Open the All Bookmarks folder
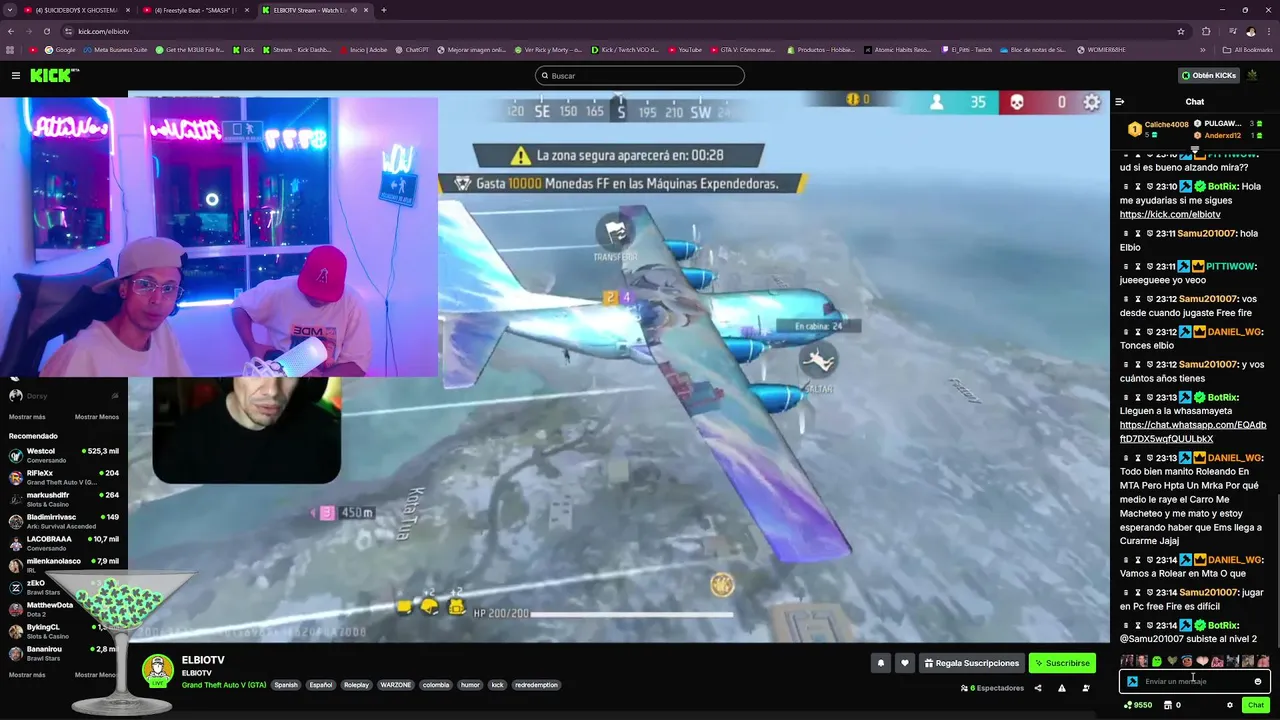 (x=1248, y=49)
